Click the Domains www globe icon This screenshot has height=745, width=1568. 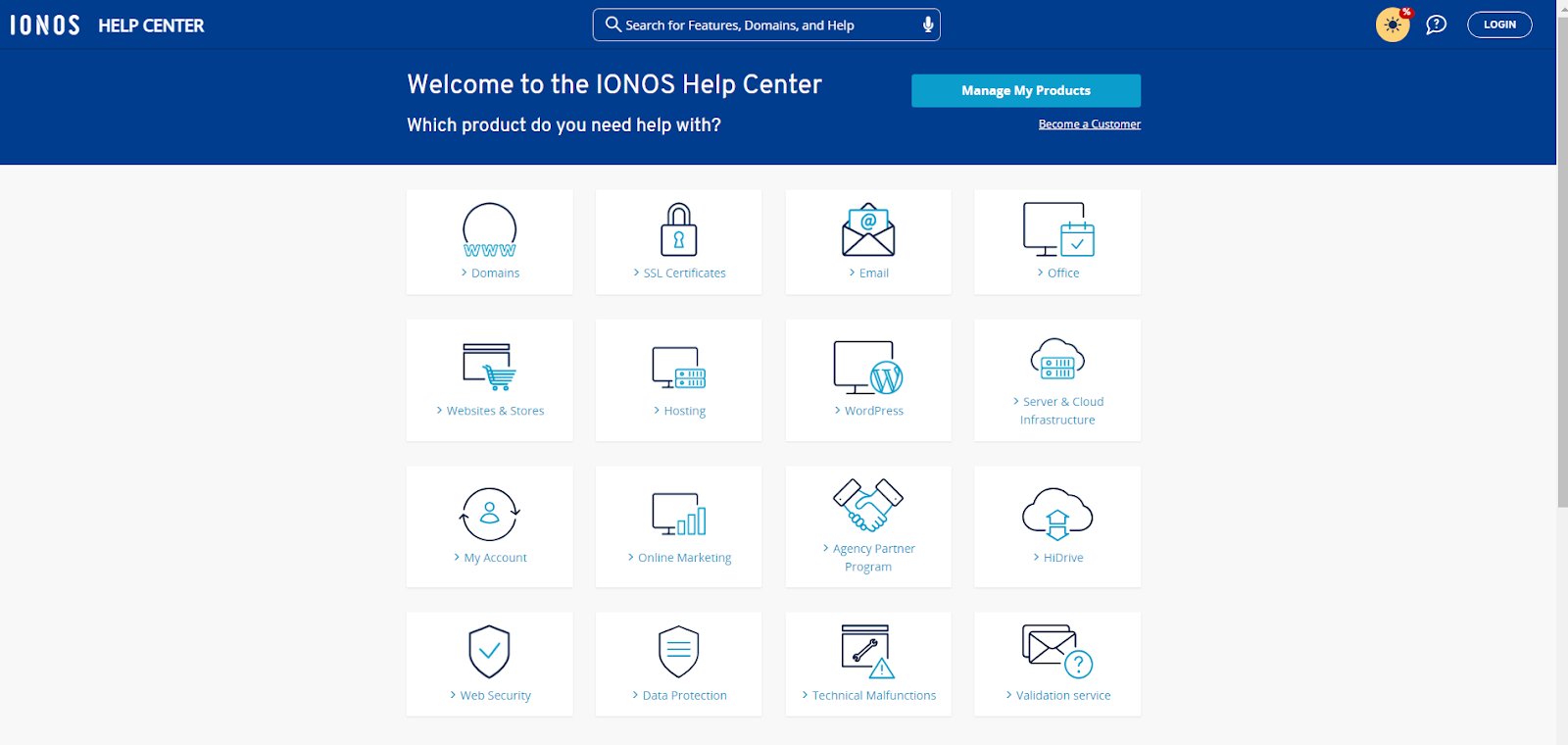pos(490,230)
